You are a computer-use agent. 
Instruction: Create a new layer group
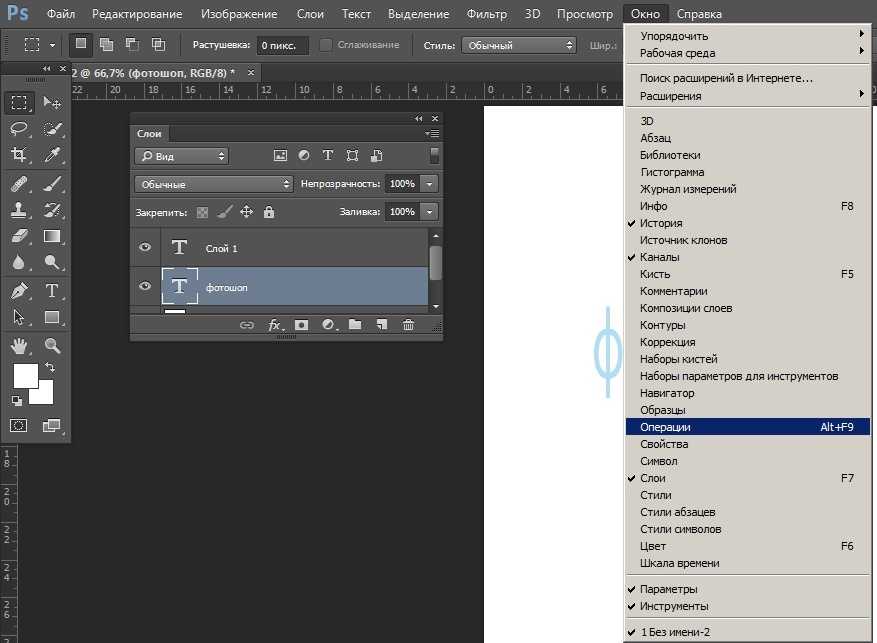(x=355, y=324)
